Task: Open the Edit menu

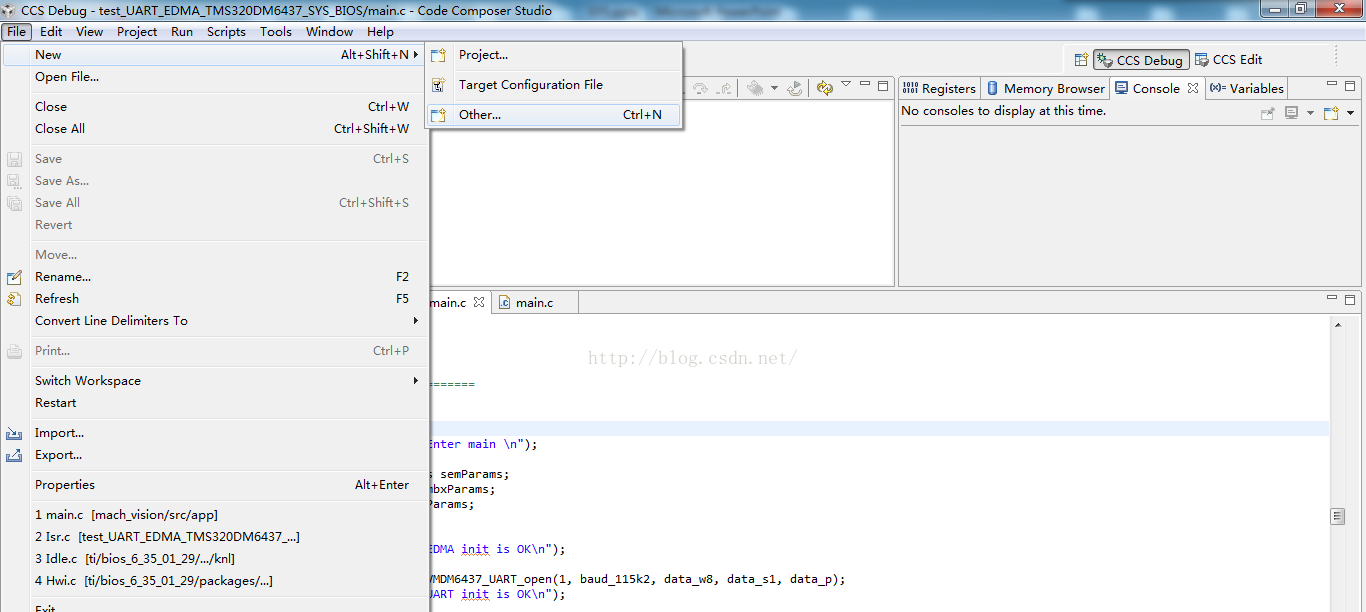Action: tap(51, 31)
